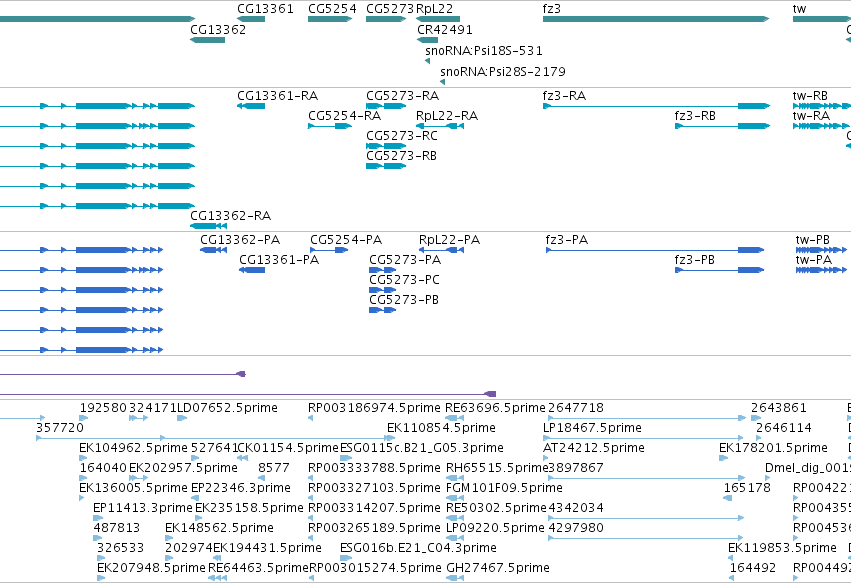851x583 pixels.
Task: Select the fz3-RB transcript label
Action: tap(695, 116)
